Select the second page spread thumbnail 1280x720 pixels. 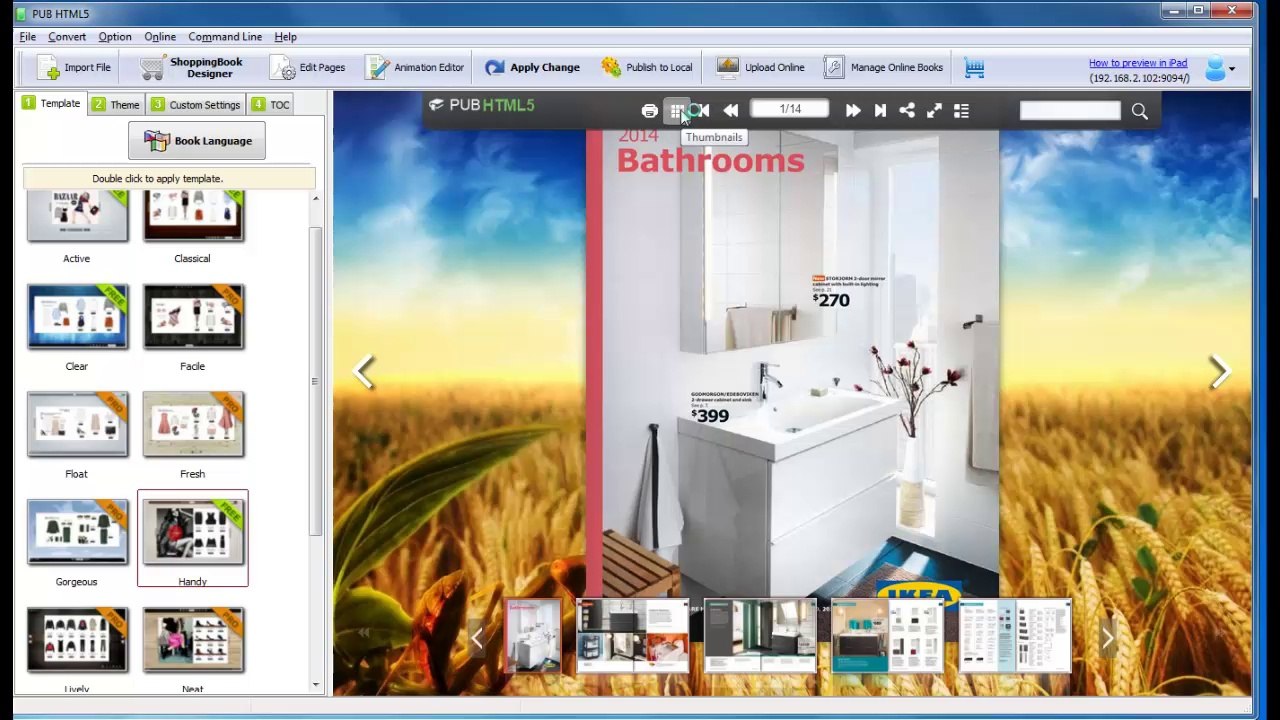click(633, 636)
